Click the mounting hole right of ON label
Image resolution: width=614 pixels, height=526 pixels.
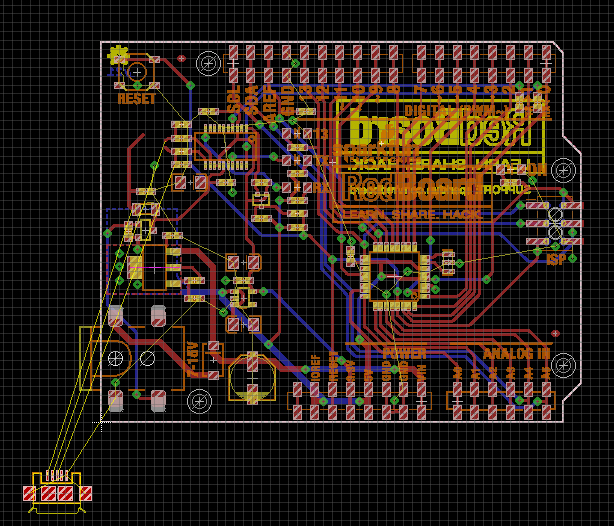coord(563,170)
